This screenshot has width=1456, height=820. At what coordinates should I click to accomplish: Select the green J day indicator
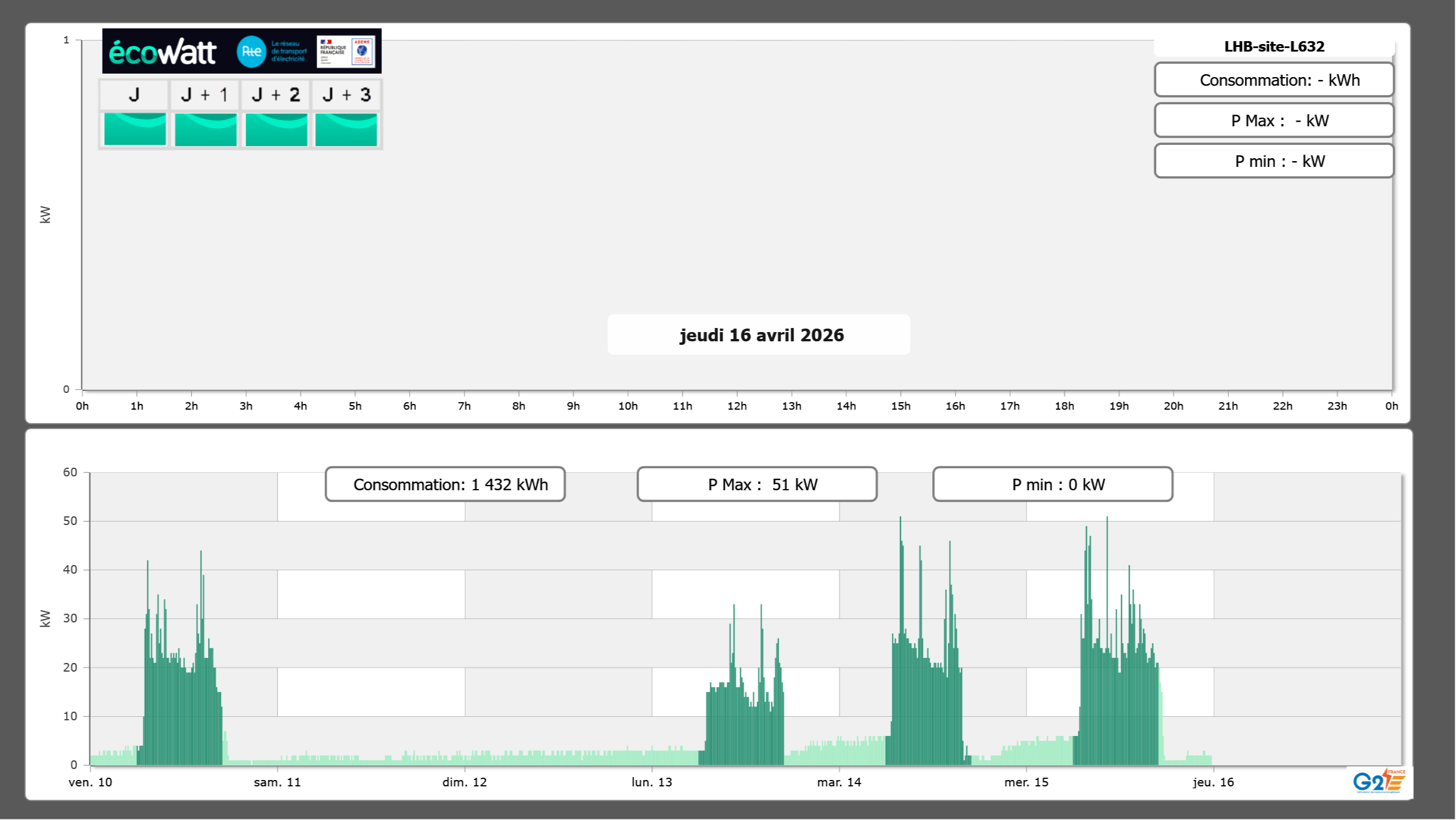coord(135,129)
